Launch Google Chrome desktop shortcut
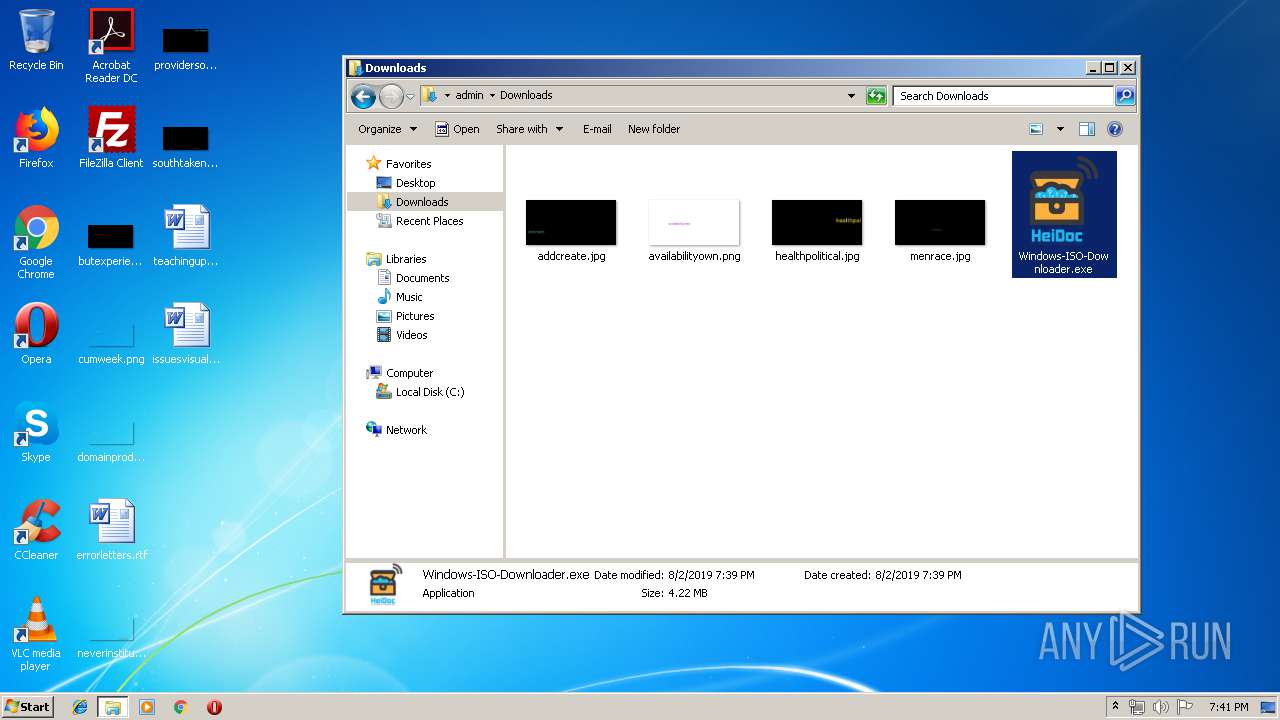This screenshot has width=1280, height=720. click(x=36, y=242)
